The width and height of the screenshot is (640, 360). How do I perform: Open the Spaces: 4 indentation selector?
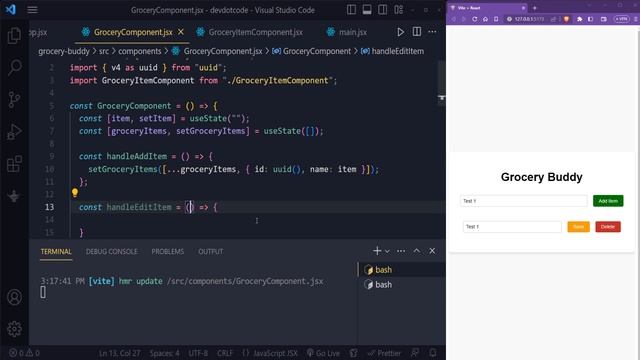click(164, 353)
